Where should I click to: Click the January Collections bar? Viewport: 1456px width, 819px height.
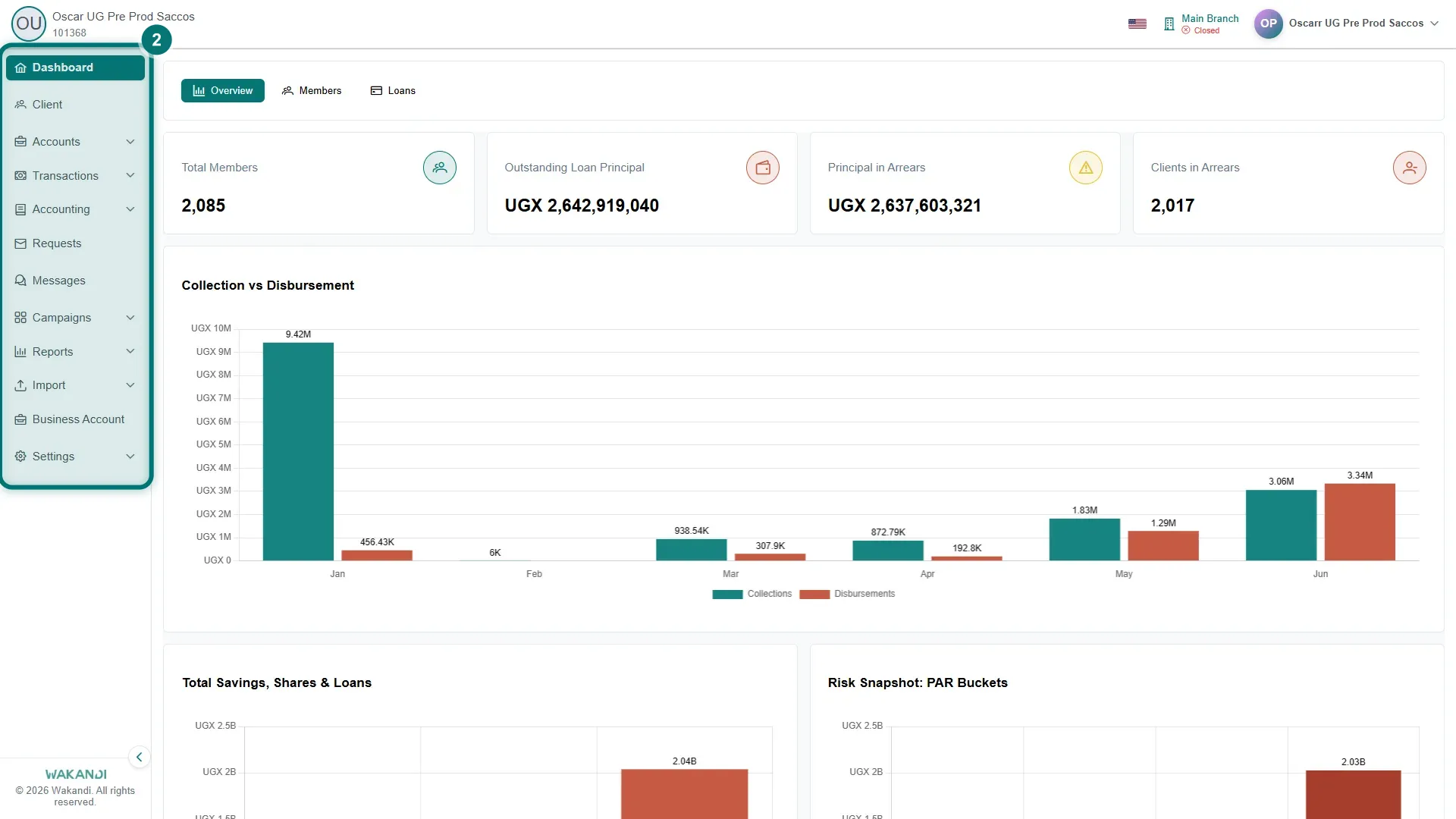pyautogui.click(x=298, y=452)
